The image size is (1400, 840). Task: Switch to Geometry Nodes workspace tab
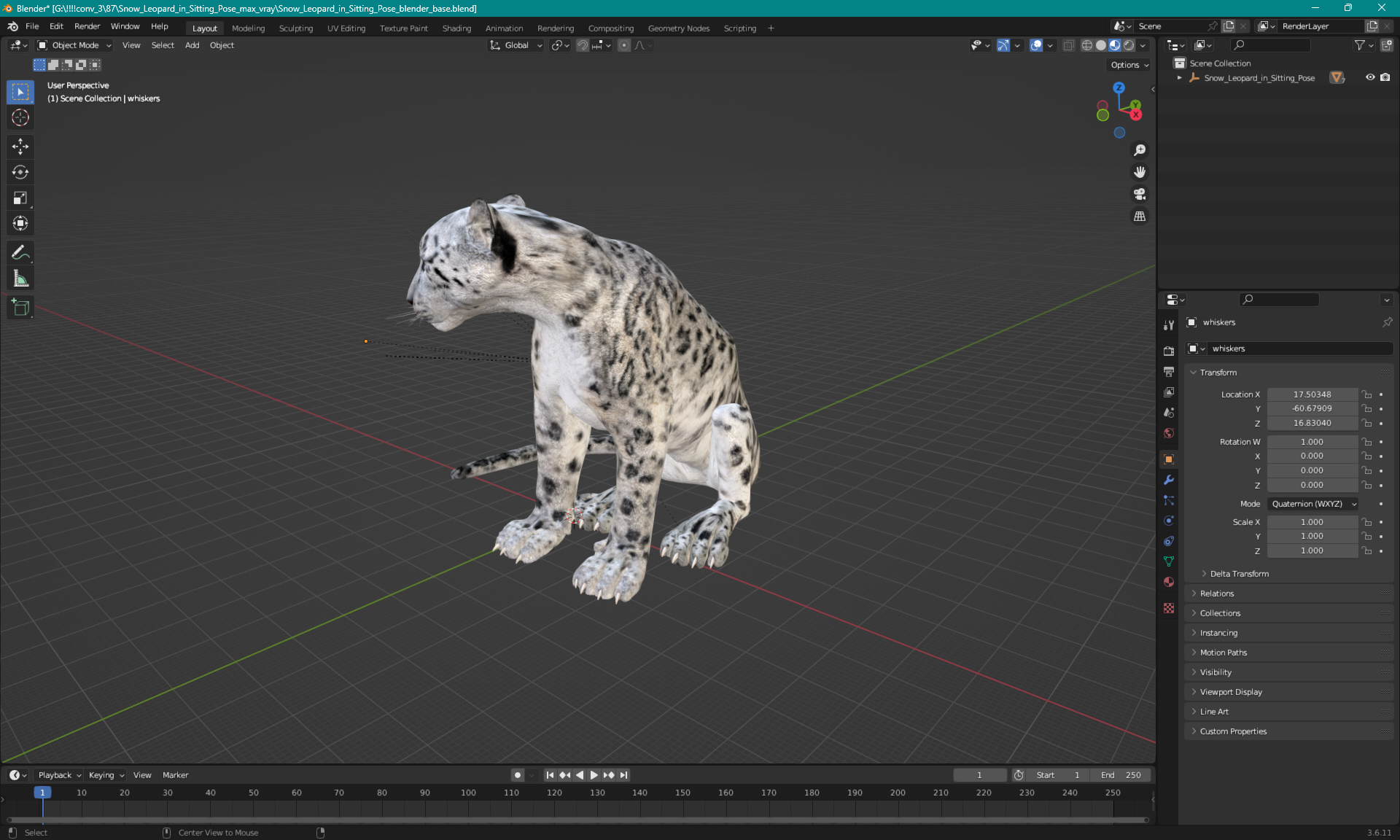[x=678, y=28]
